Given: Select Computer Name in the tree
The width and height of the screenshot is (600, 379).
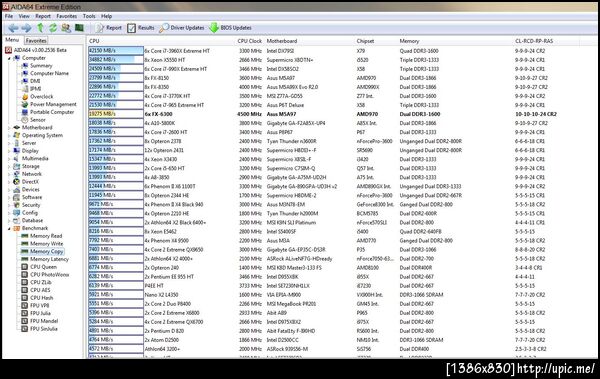Looking at the screenshot, I should (x=45, y=73).
